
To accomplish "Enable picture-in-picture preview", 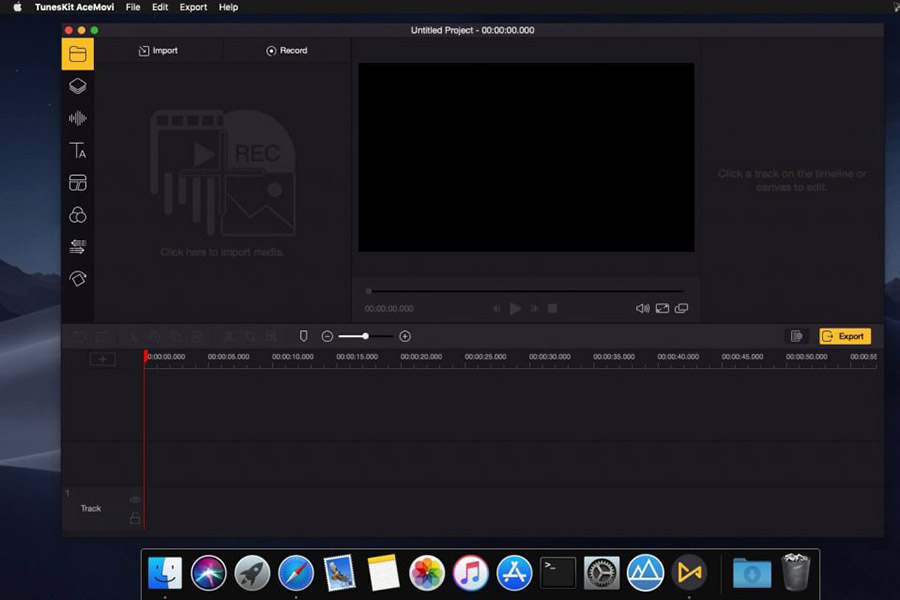I will pyautogui.click(x=682, y=308).
